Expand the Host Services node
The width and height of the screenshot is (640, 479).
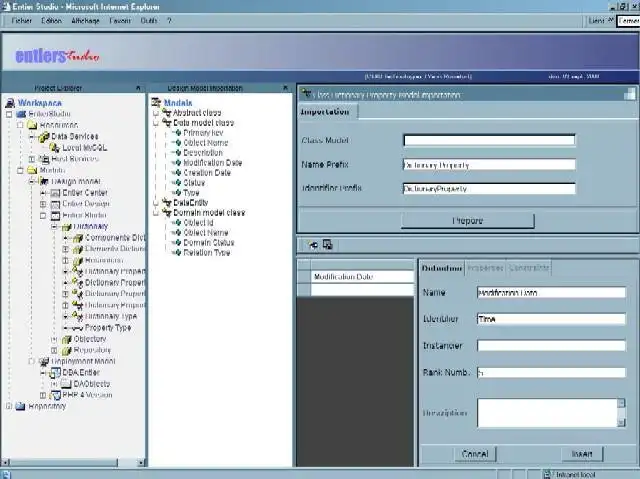point(32,159)
